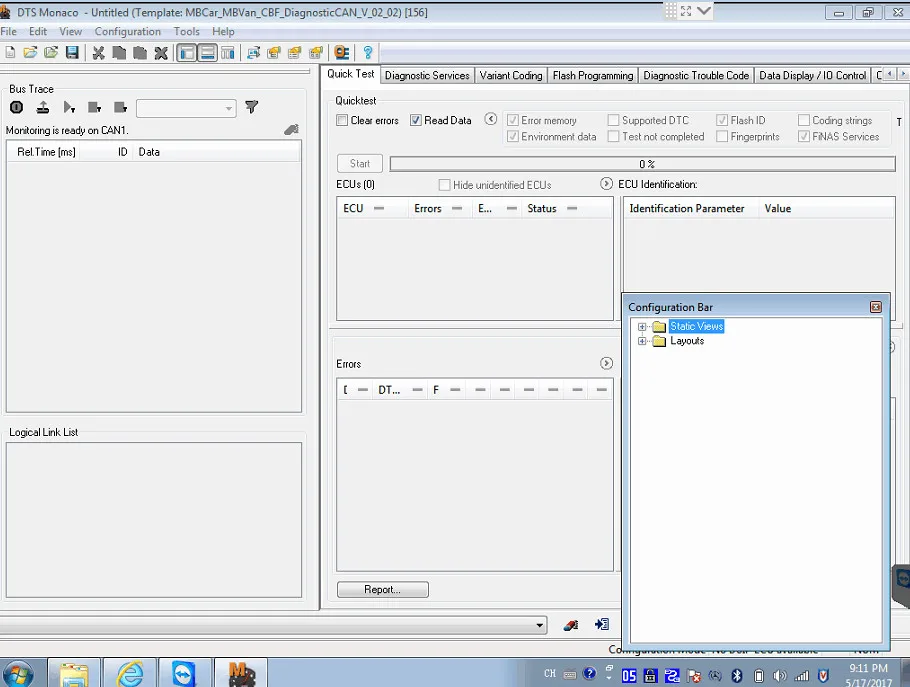
Task: Click the third column layout toolbar icon
Action: tap(228, 53)
